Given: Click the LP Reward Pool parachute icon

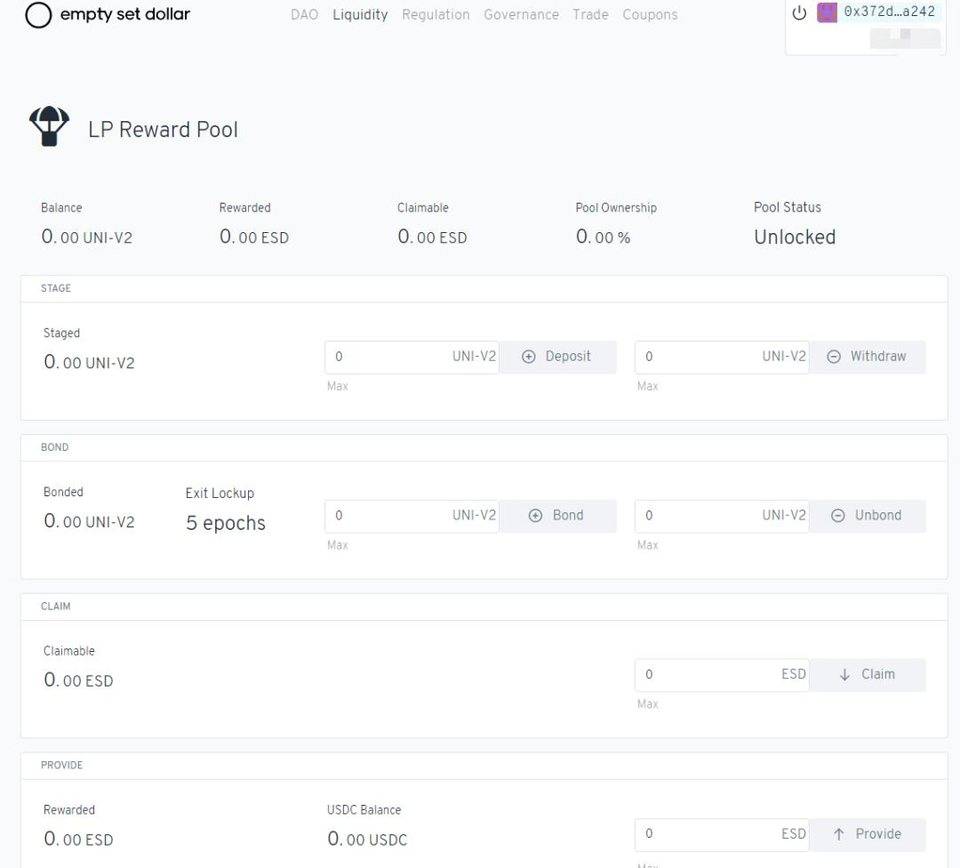Looking at the screenshot, I should click(49, 128).
